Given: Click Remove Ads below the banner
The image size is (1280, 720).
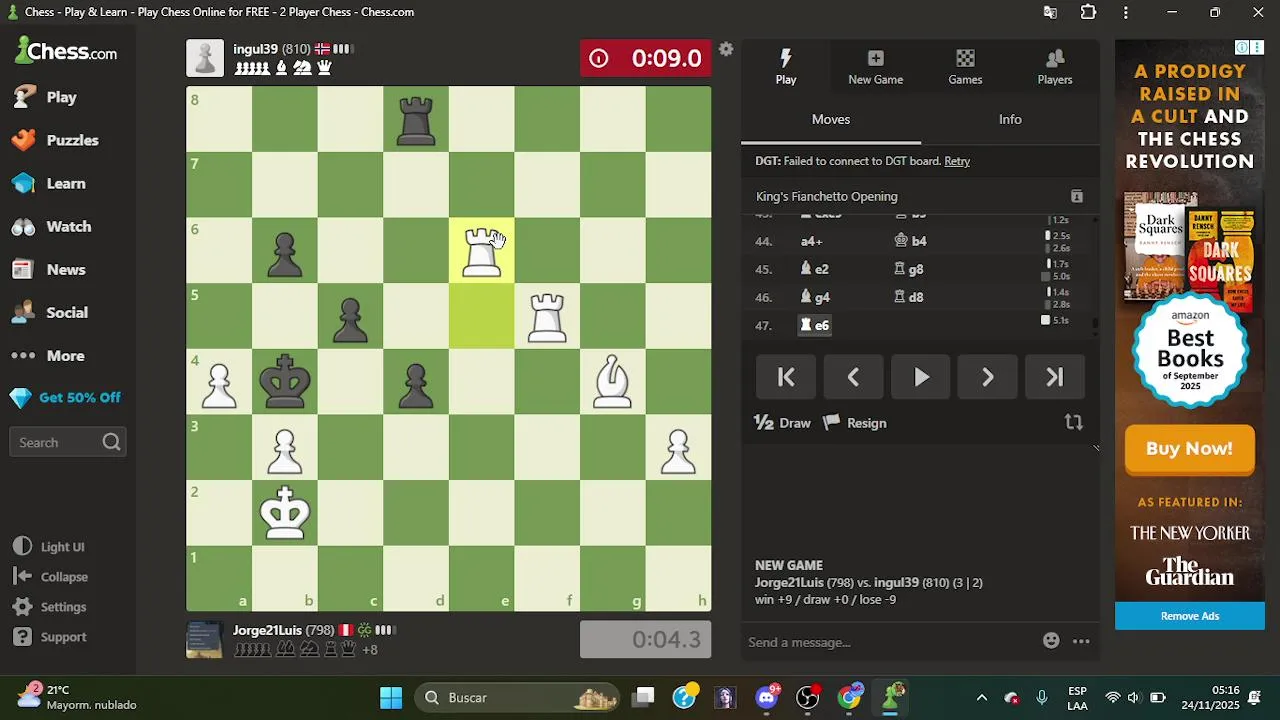Looking at the screenshot, I should [1190, 616].
